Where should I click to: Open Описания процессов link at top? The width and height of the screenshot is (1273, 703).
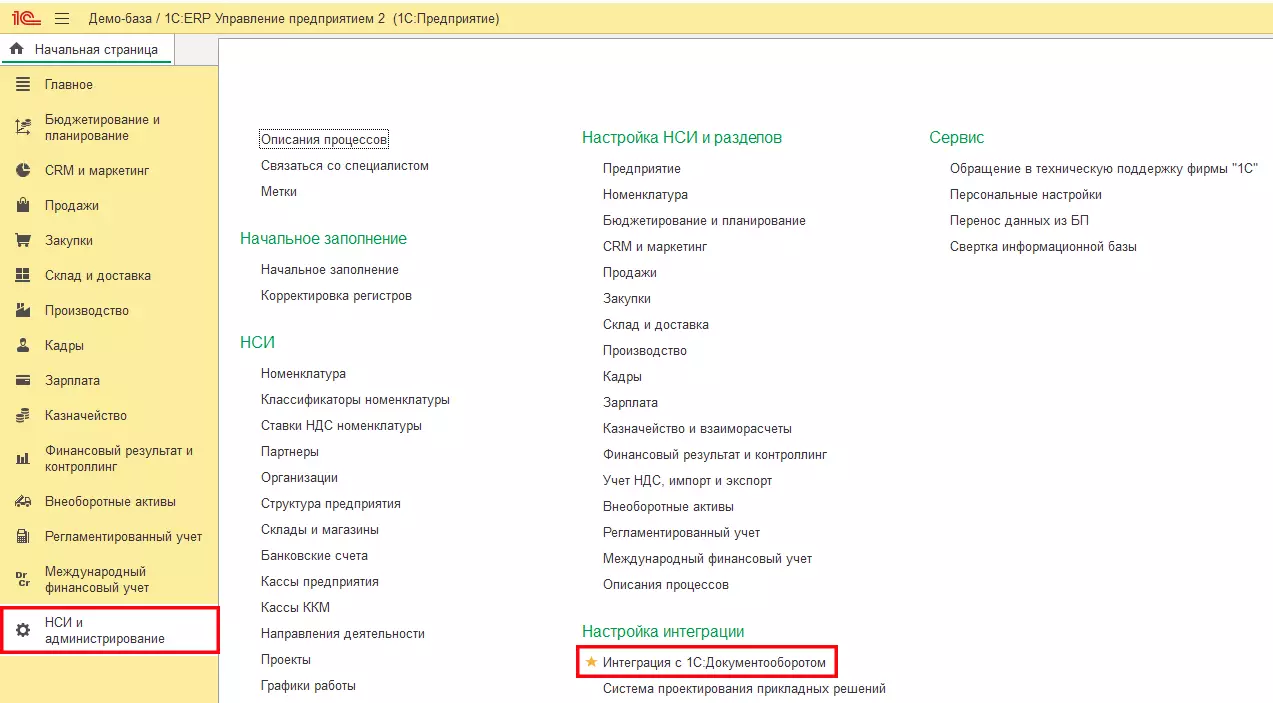pyautogui.click(x=324, y=140)
